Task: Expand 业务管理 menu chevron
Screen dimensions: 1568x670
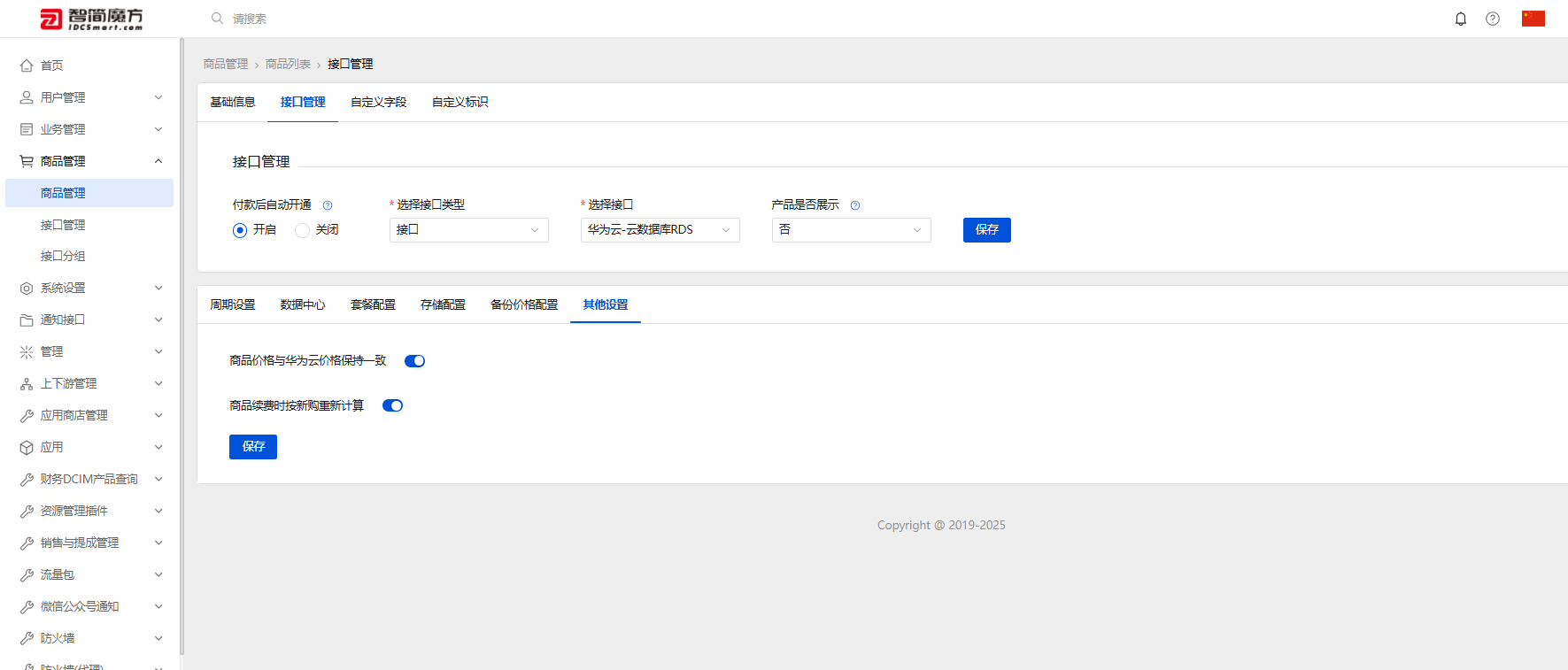Action: click(158, 129)
